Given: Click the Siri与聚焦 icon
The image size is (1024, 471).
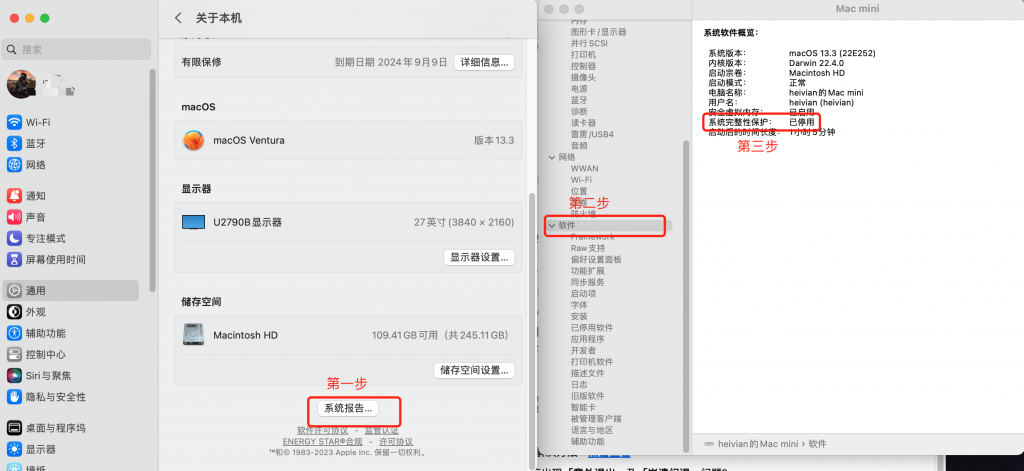Looking at the screenshot, I should pos(14,376).
